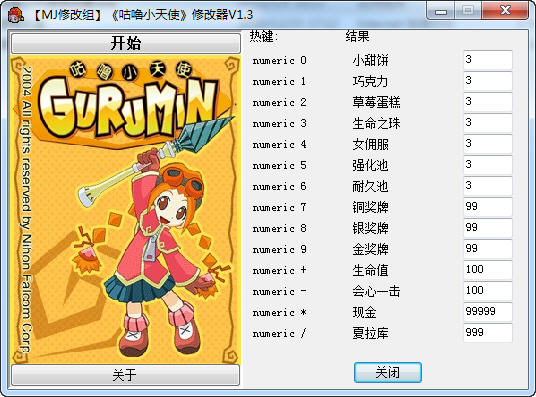Minimize the trainer window
This screenshot has width=536, height=397.
441,11
